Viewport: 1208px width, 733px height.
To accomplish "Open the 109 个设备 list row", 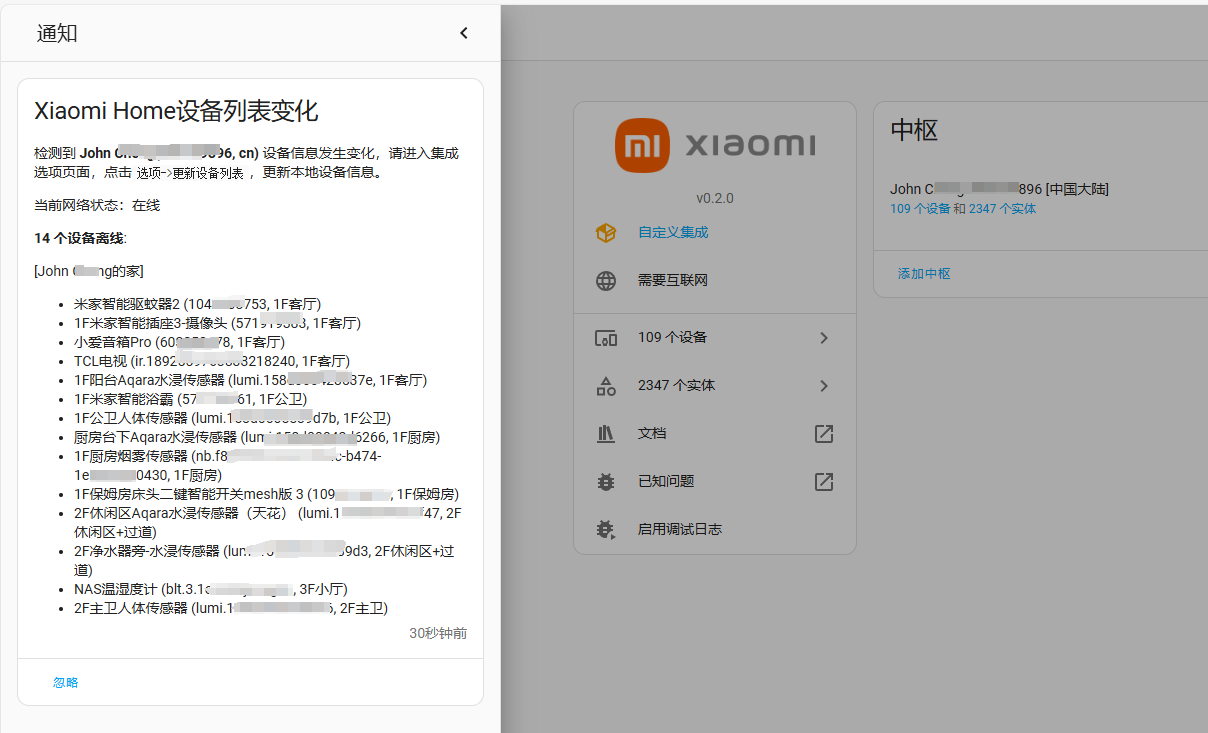I will [715, 338].
